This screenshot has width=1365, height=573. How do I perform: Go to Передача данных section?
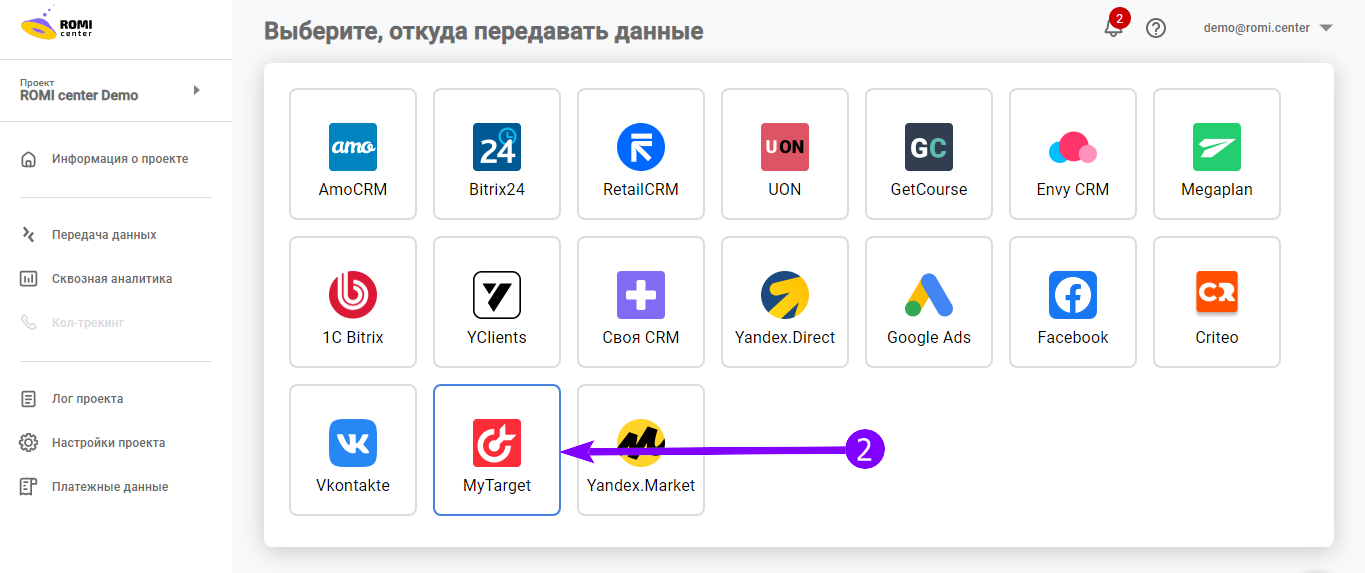(89, 235)
